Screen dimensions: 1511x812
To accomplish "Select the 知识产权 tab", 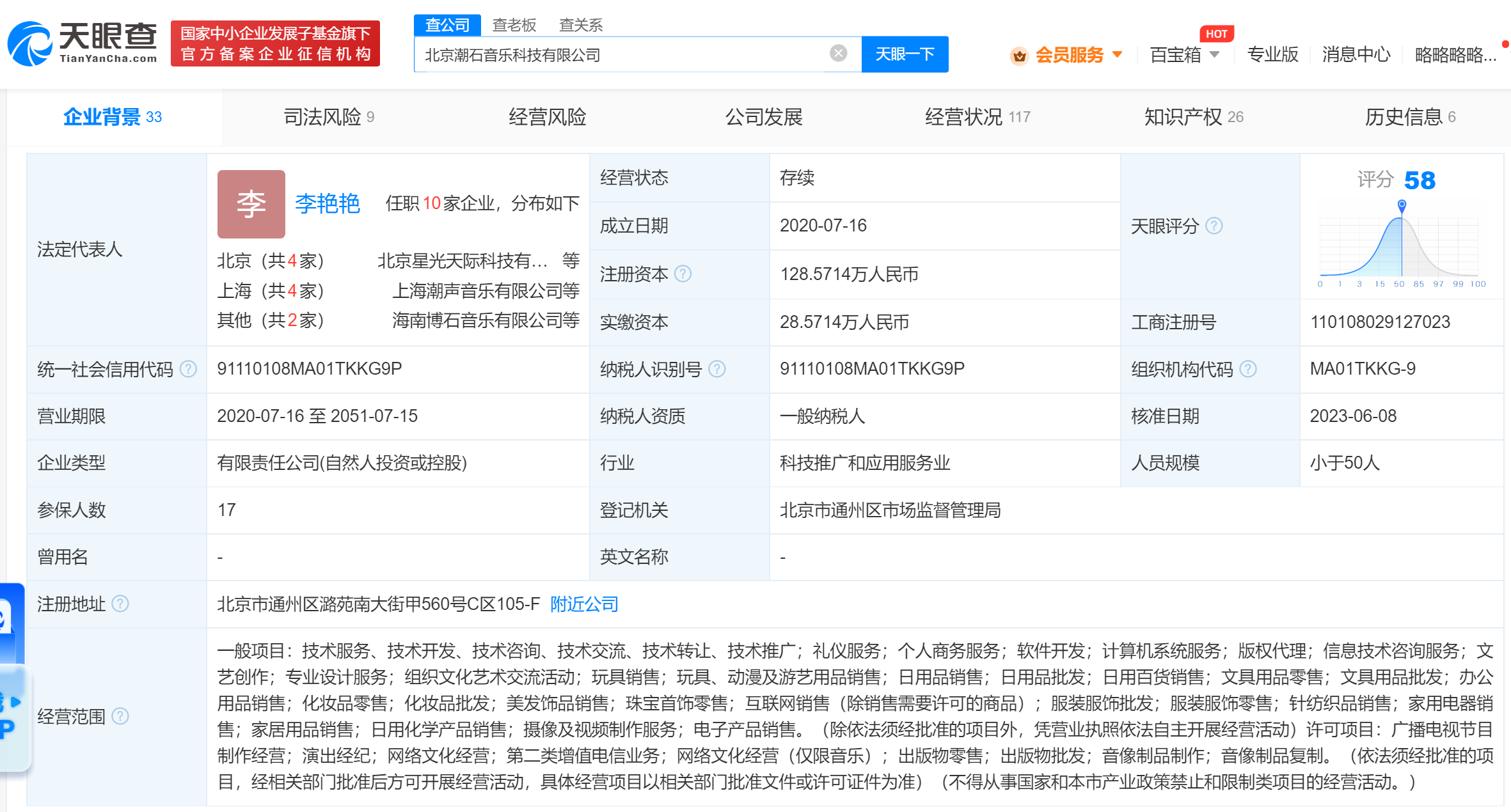I will click(1194, 117).
